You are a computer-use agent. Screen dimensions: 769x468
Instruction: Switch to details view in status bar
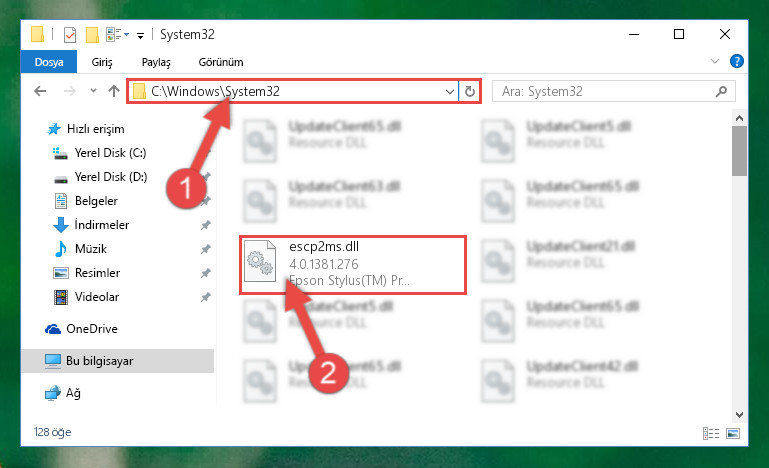pyautogui.click(x=711, y=433)
